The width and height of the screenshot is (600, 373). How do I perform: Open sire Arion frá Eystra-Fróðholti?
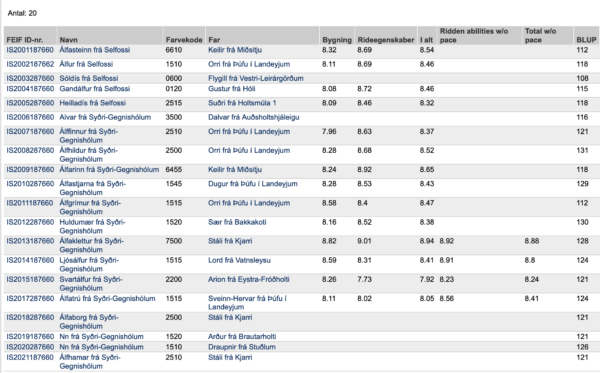pyautogui.click(x=249, y=279)
